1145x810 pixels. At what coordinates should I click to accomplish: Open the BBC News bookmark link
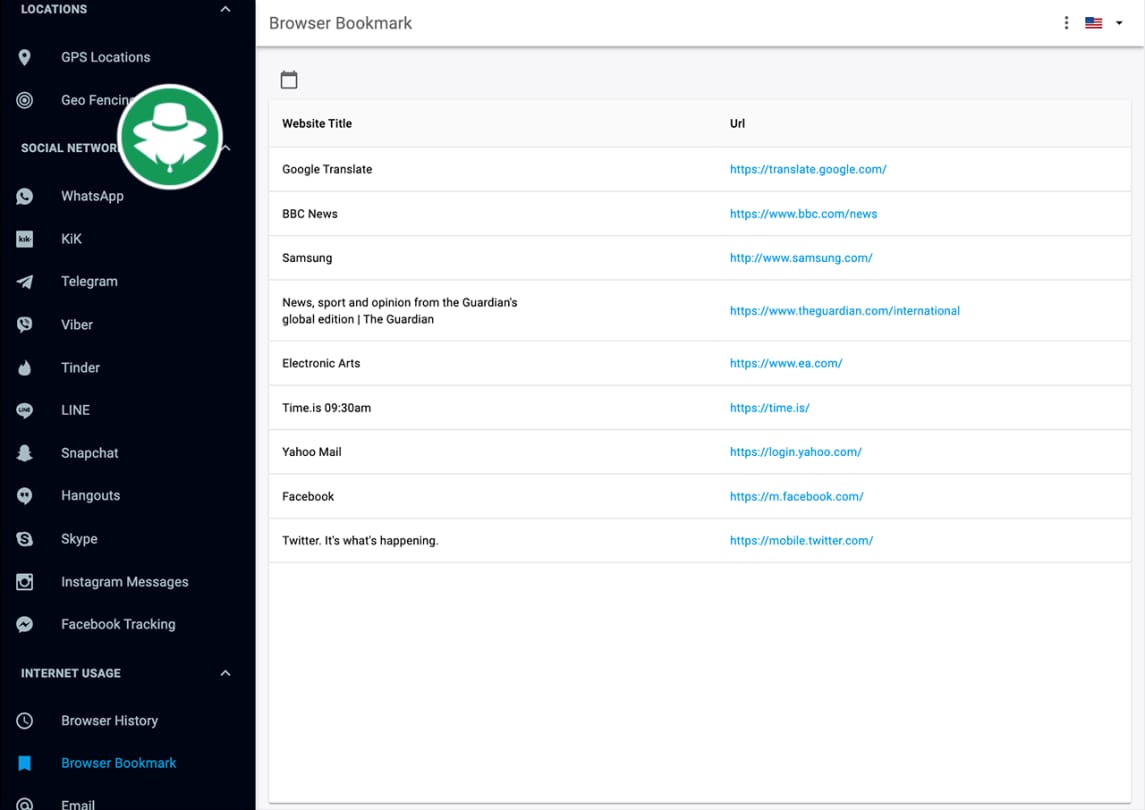tap(803, 213)
